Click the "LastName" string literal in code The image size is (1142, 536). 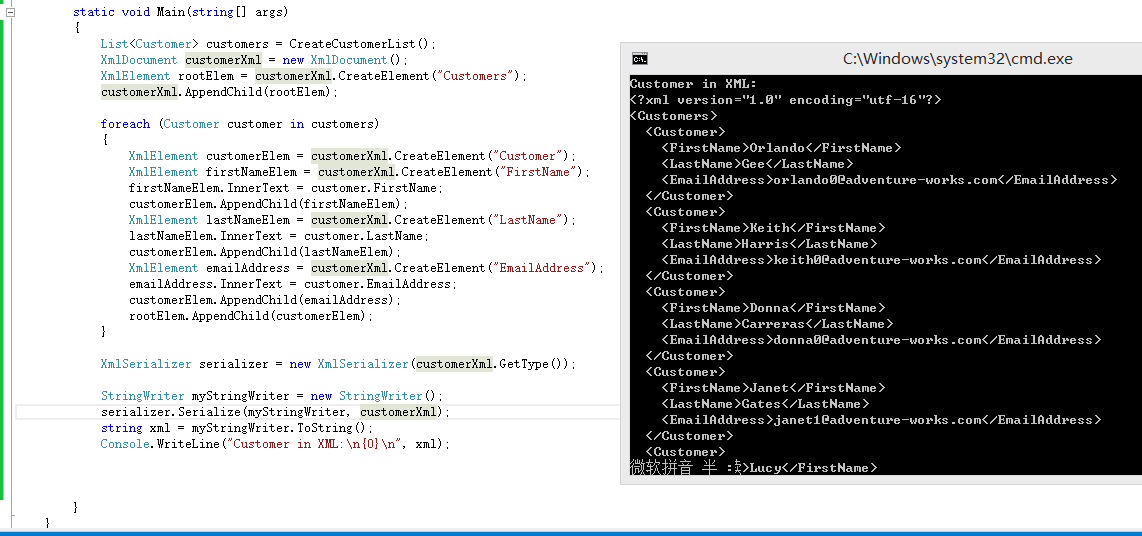pos(528,220)
